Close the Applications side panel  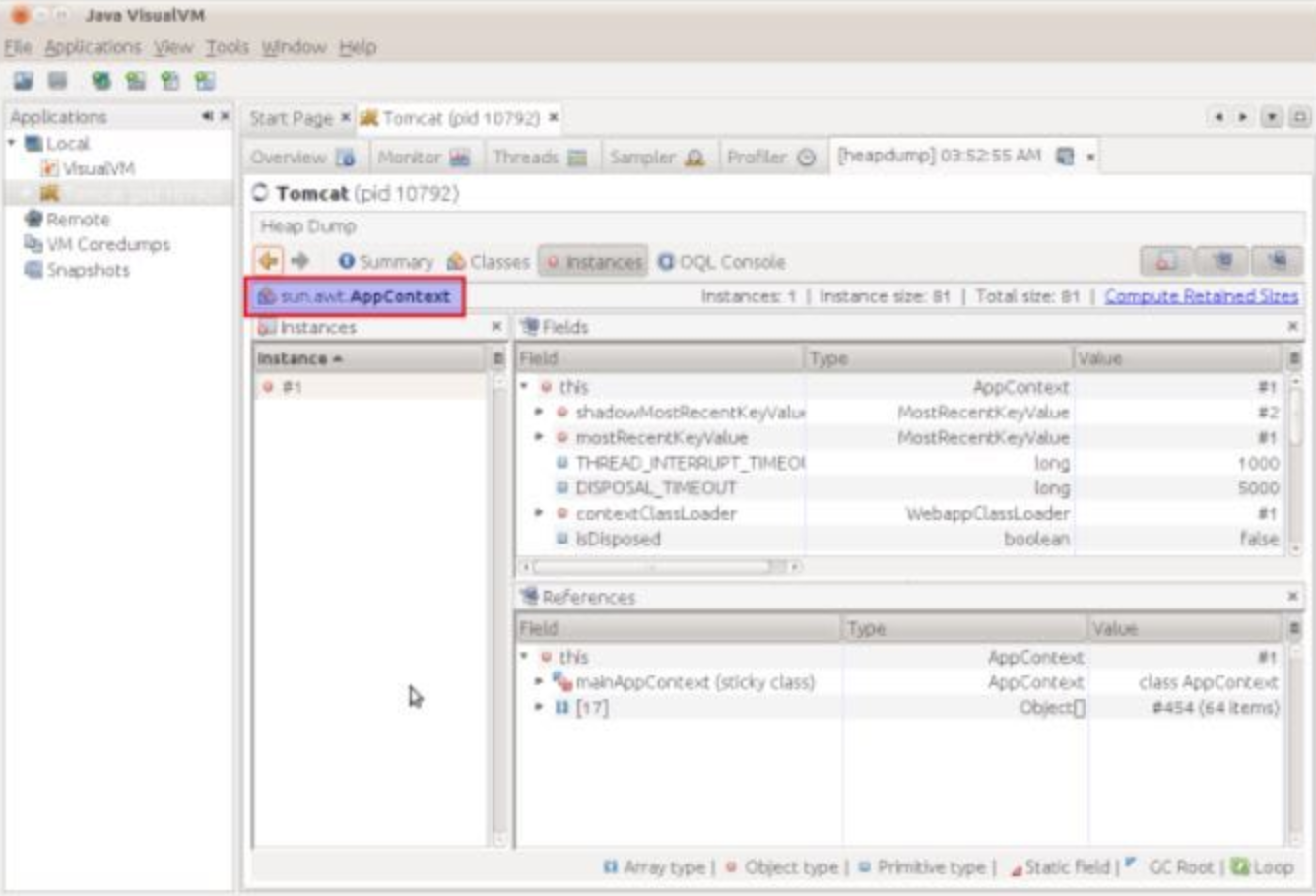pyautogui.click(x=225, y=116)
